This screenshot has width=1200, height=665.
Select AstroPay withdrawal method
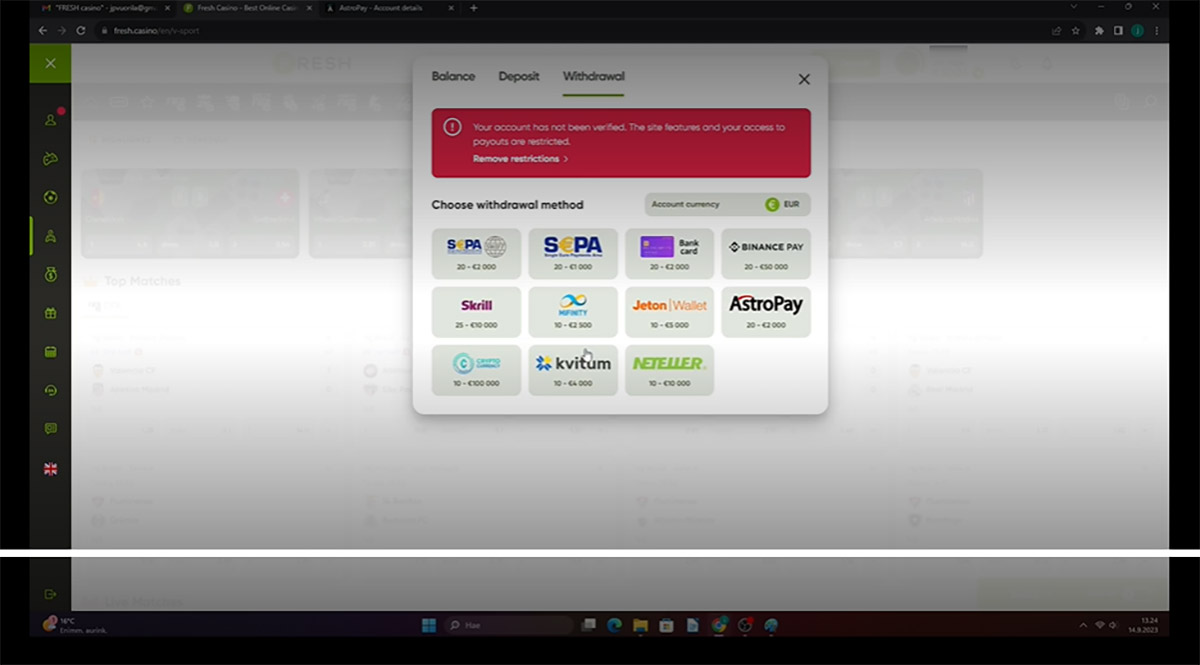tap(766, 312)
